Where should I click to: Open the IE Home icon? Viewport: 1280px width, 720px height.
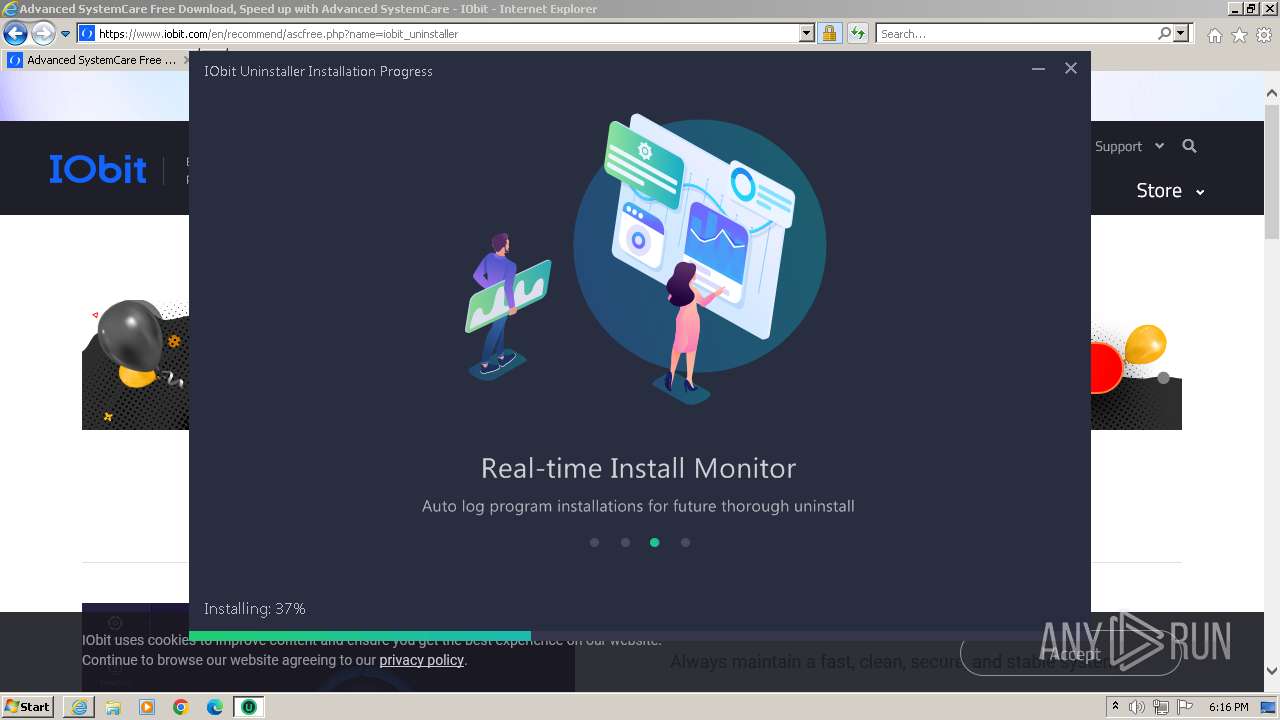point(1214,35)
